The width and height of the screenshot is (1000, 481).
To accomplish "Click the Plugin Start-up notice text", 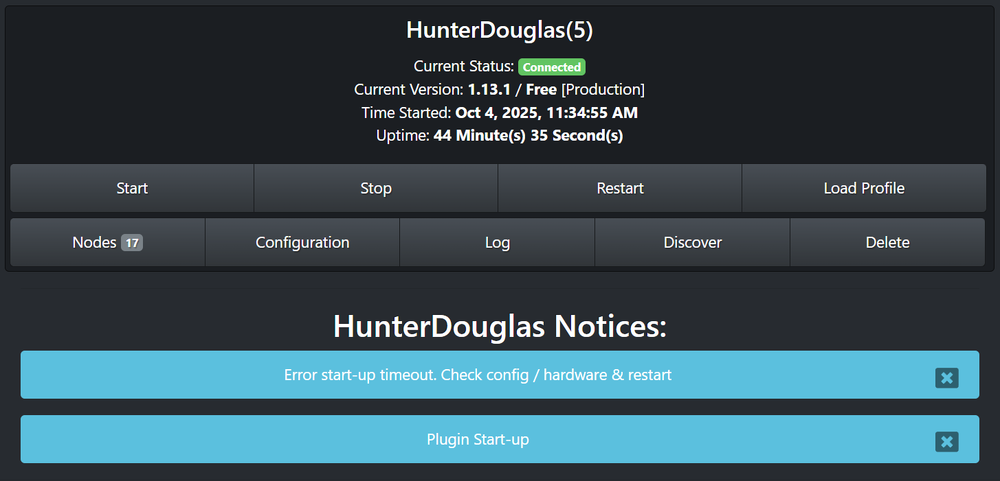I will [478, 440].
